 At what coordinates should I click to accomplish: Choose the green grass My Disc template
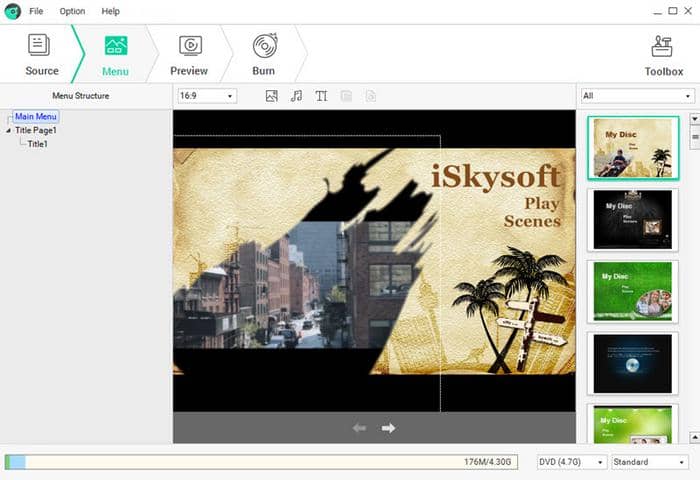[633, 291]
